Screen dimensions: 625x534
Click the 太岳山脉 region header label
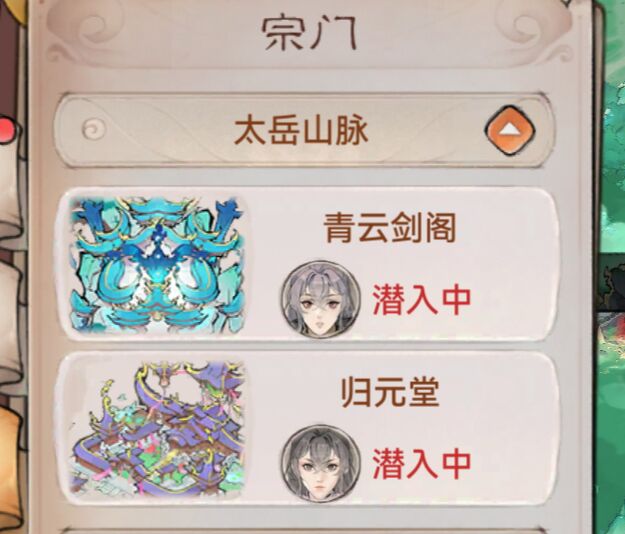tap(301, 131)
